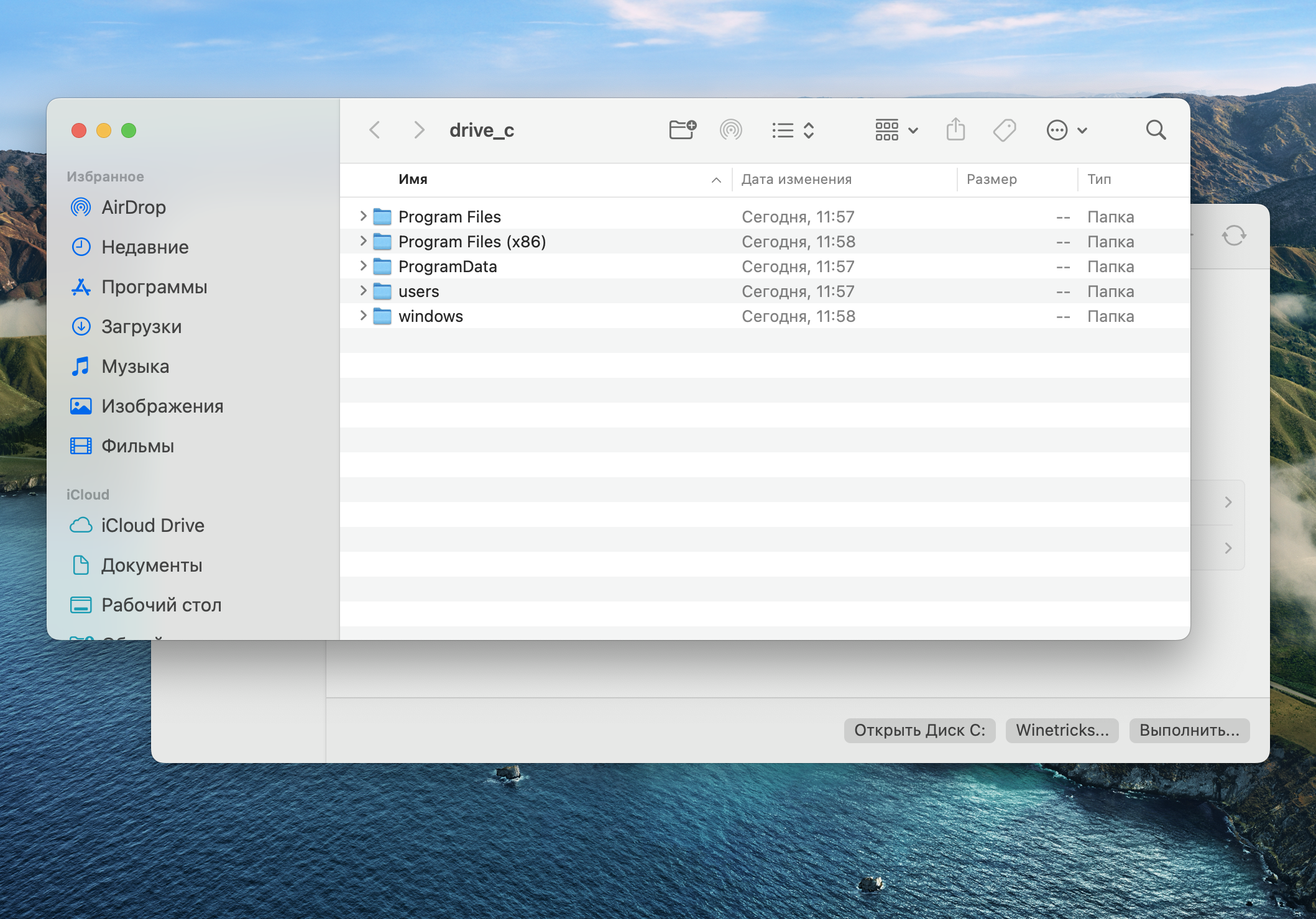Select the Program Files (x86) row
The width and height of the screenshot is (1316, 919).
765,241
